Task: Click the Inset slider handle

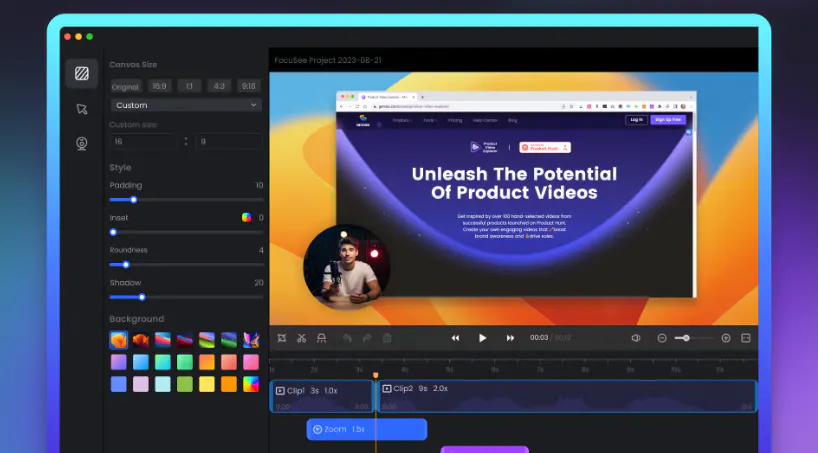Action: click(x=113, y=232)
